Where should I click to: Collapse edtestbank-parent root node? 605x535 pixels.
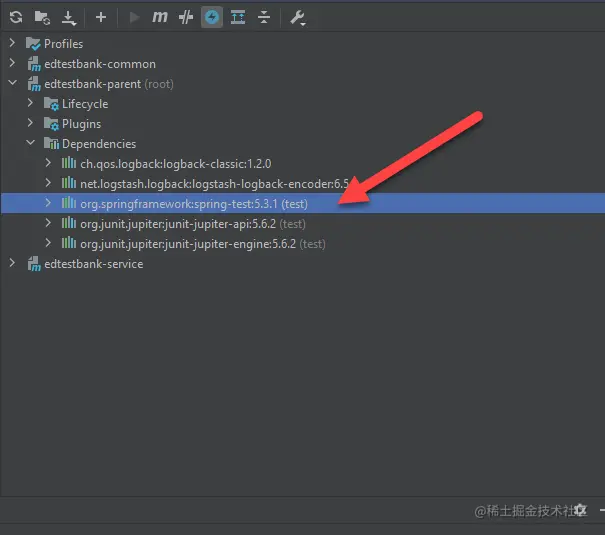click(x=13, y=83)
